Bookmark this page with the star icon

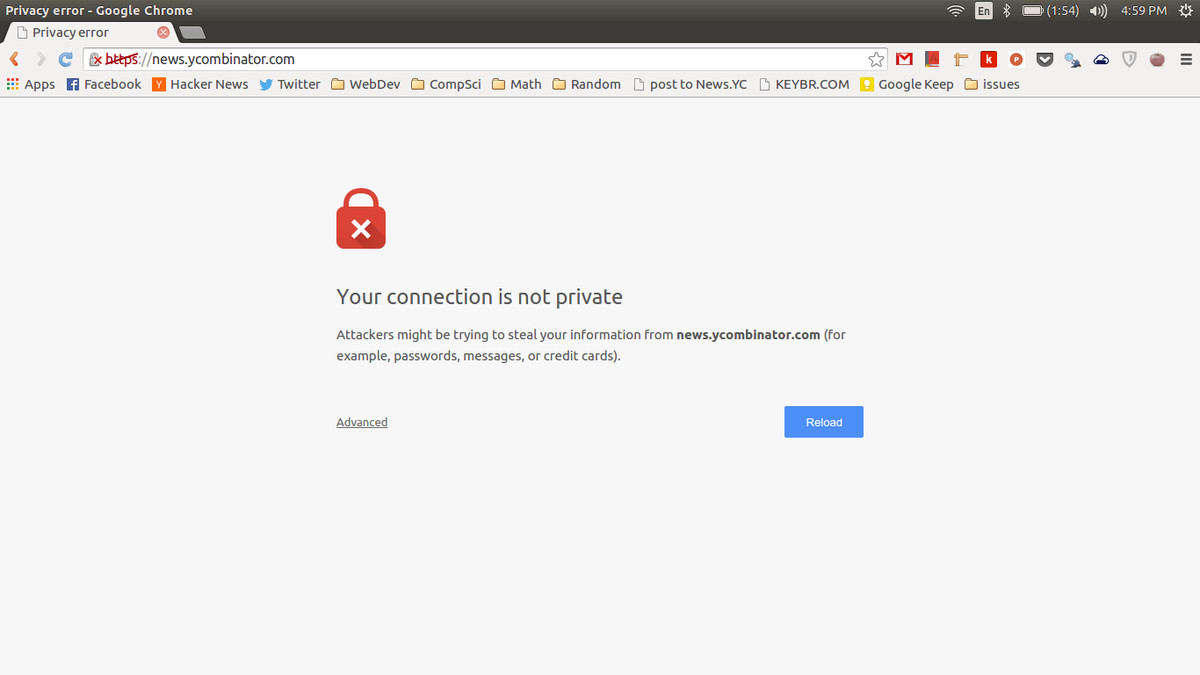click(x=876, y=59)
